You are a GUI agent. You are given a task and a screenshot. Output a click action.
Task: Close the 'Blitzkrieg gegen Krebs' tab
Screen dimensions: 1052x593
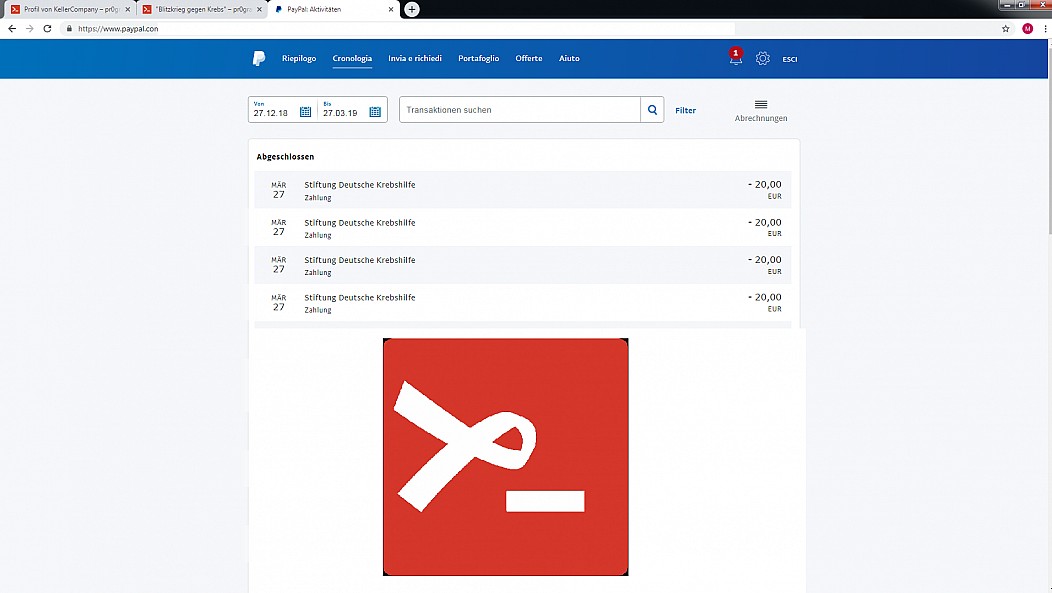(x=259, y=9)
